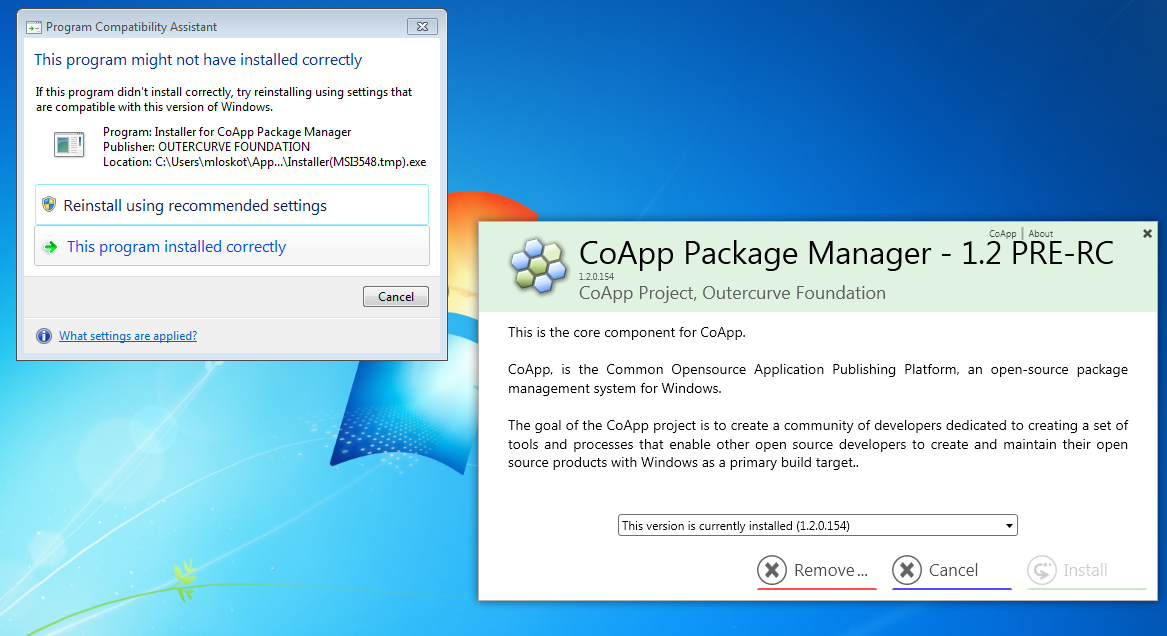Click the Remove circle-X icon
Image resolution: width=1167 pixels, height=636 pixels.
(772, 571)
